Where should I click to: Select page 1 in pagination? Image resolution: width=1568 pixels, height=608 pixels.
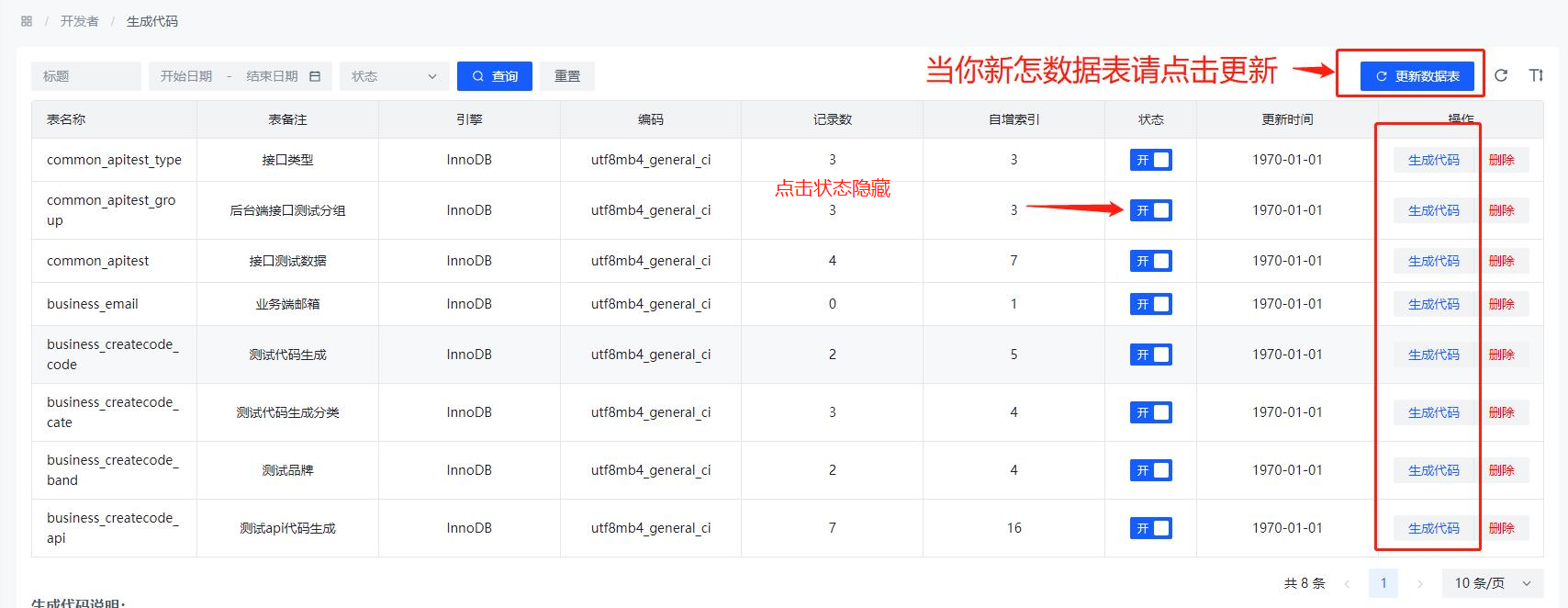1383,583
